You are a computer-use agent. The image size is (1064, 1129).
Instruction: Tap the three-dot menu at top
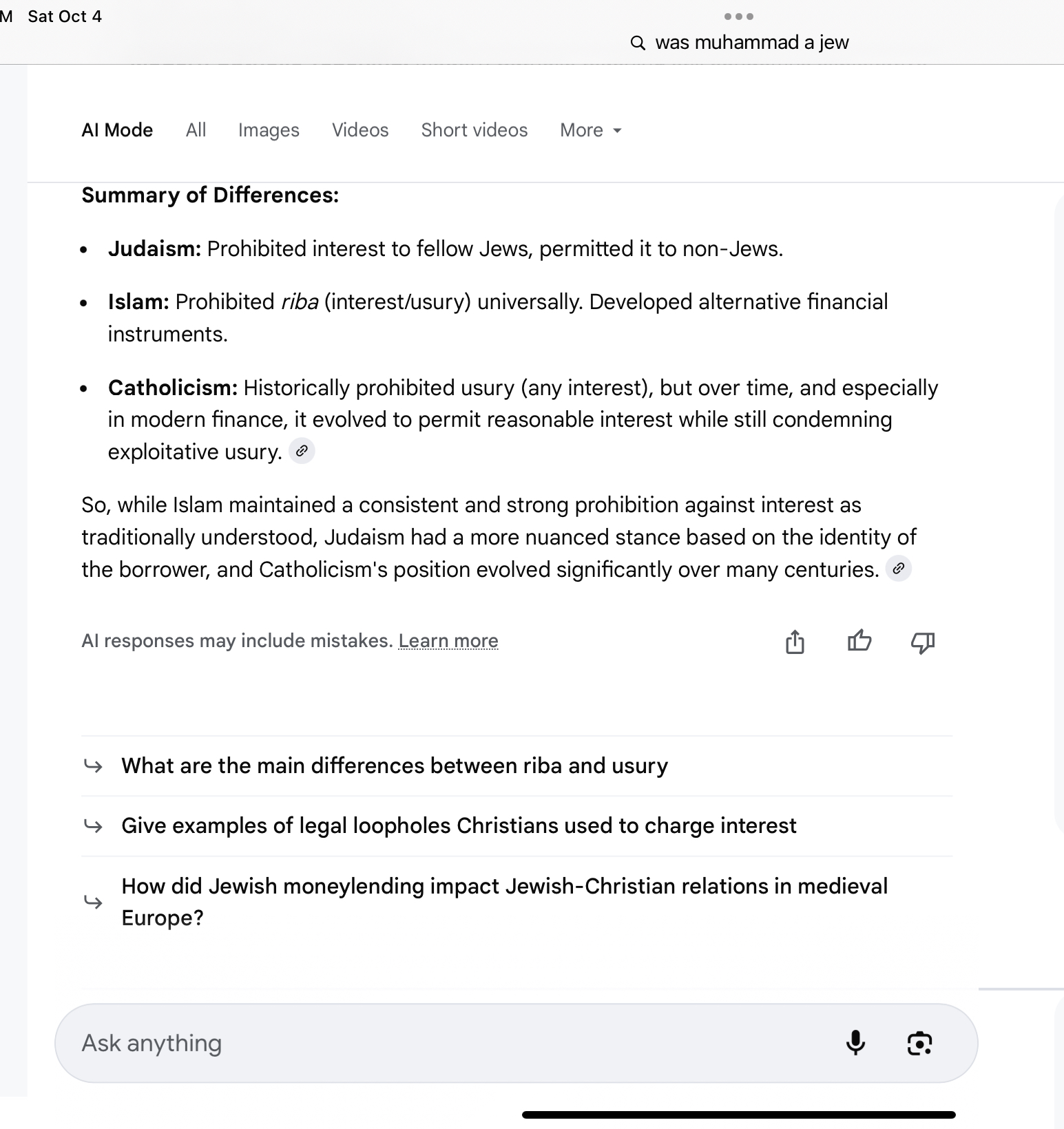tap(739, 17)
